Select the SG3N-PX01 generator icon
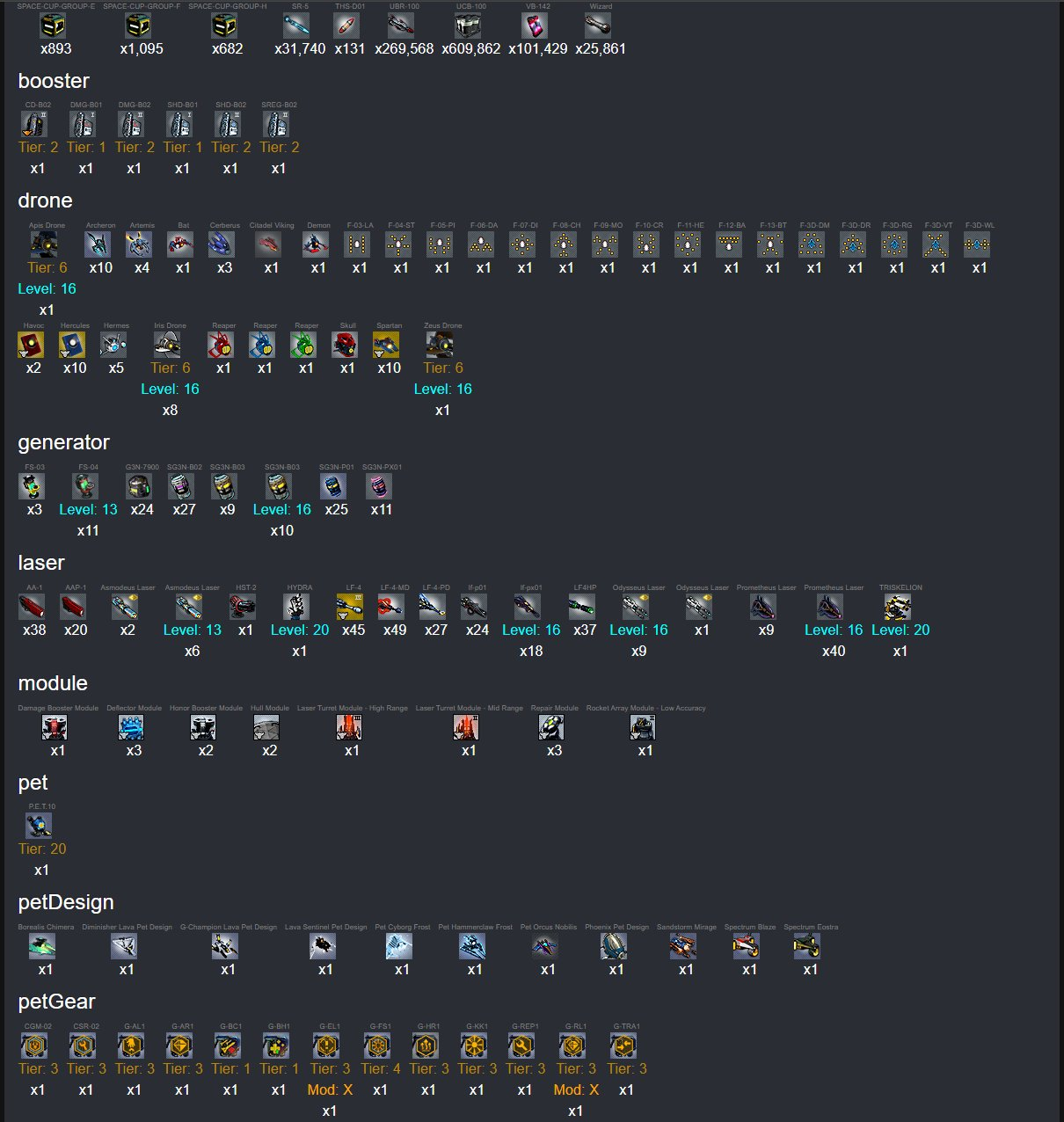This screenshot has height=1122, width=1064. (380, 486)
